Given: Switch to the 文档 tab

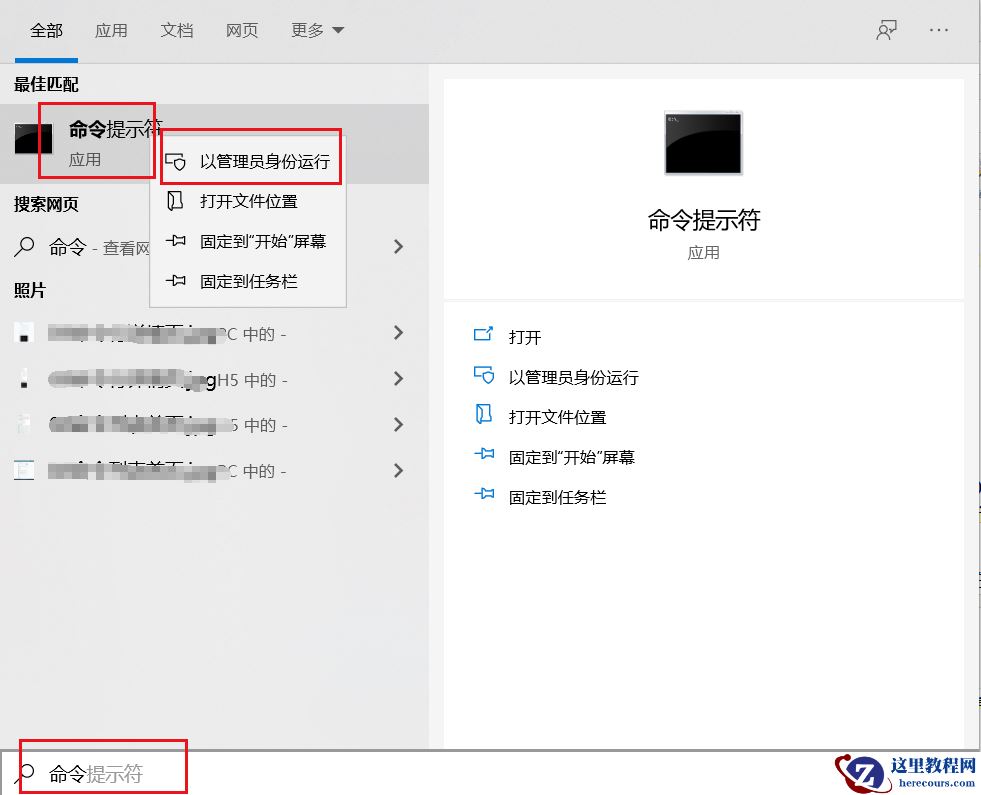Looking at the screenshot, I should pos(176,30).
